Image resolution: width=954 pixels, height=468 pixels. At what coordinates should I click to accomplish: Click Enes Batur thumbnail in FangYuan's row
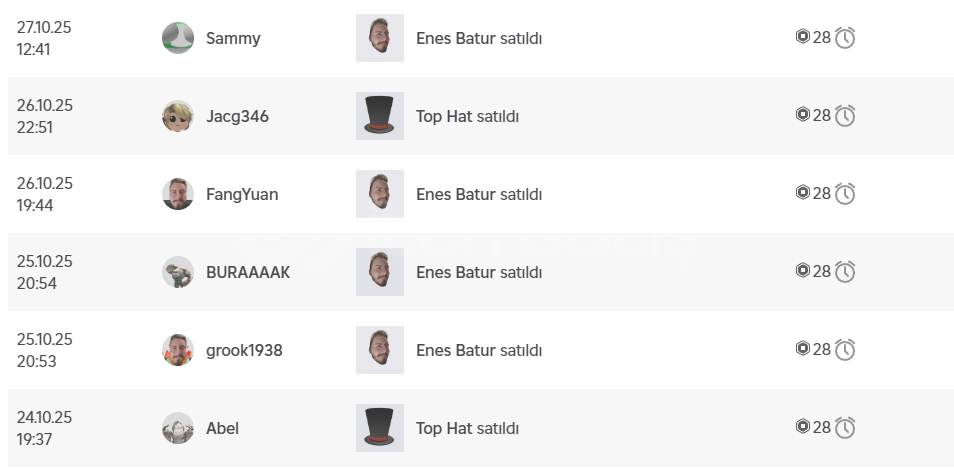380,194
